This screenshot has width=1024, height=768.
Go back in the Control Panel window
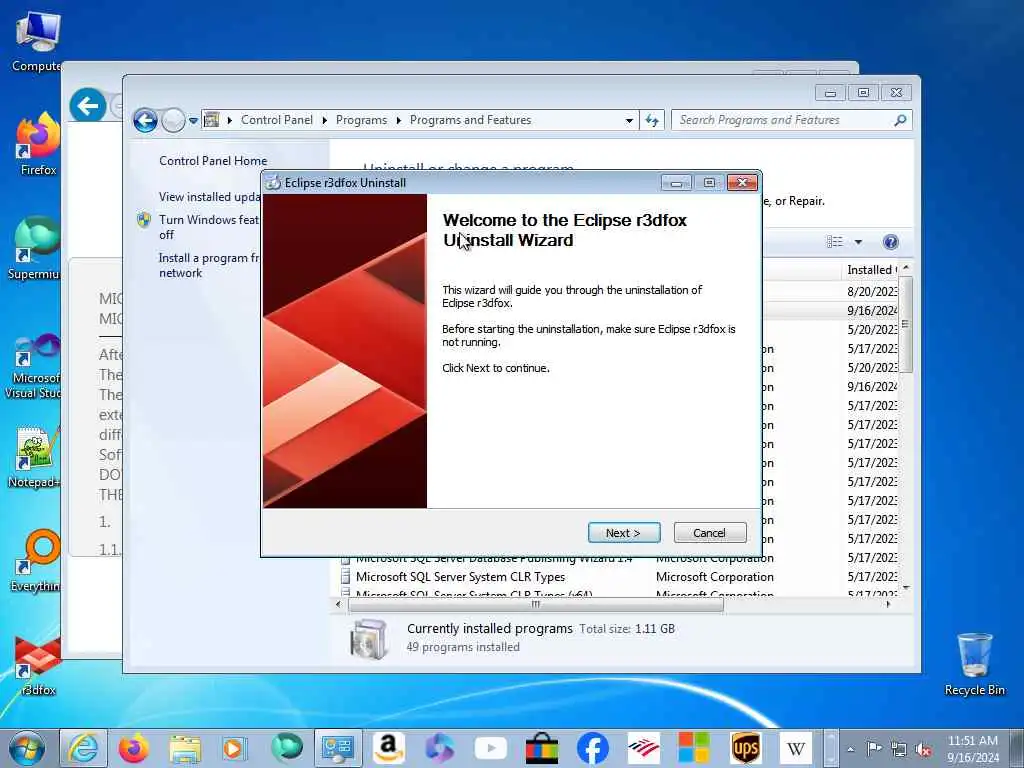[145, 120]
